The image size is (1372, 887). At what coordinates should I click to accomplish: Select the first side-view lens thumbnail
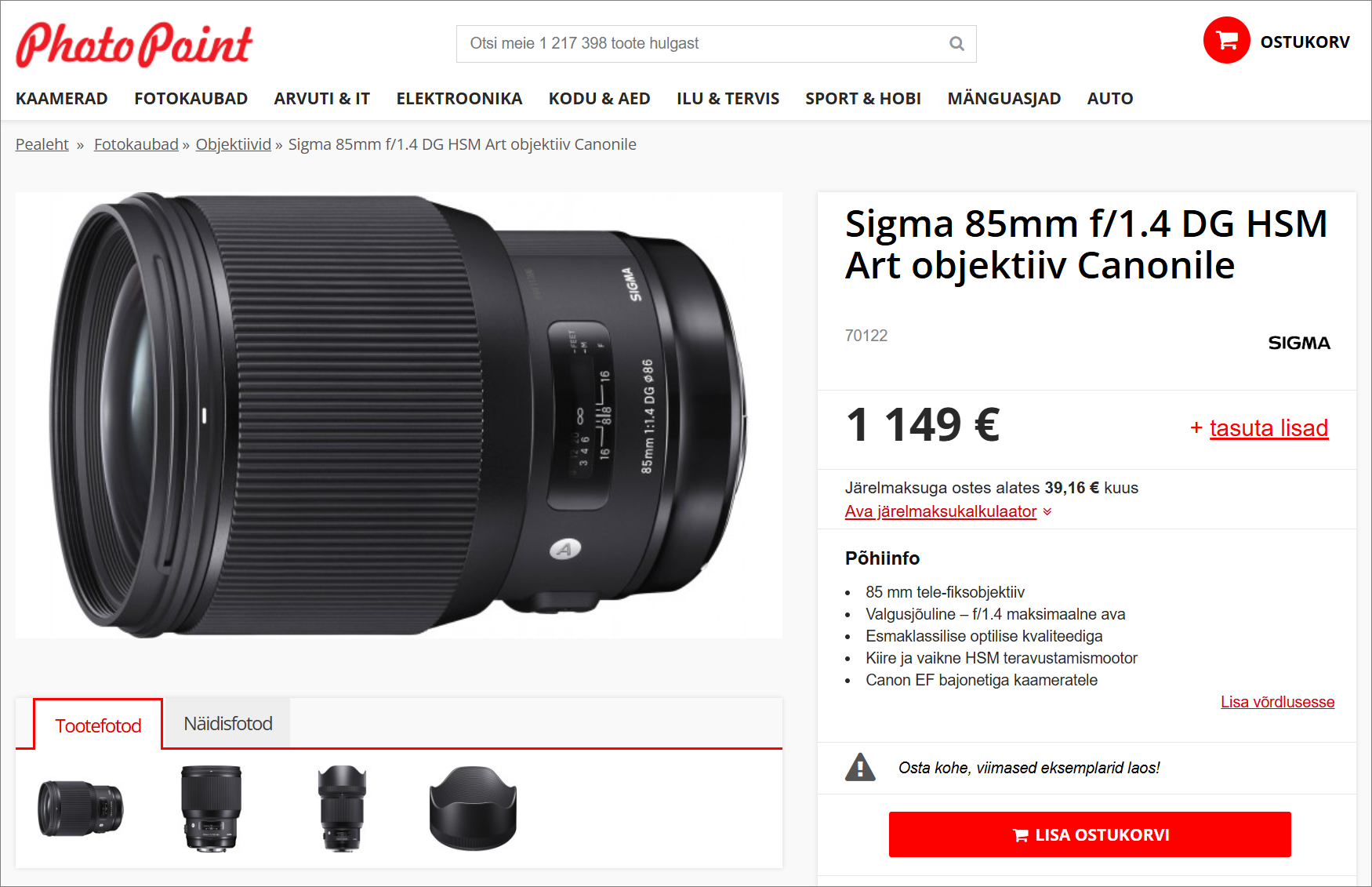pos(81,808)
